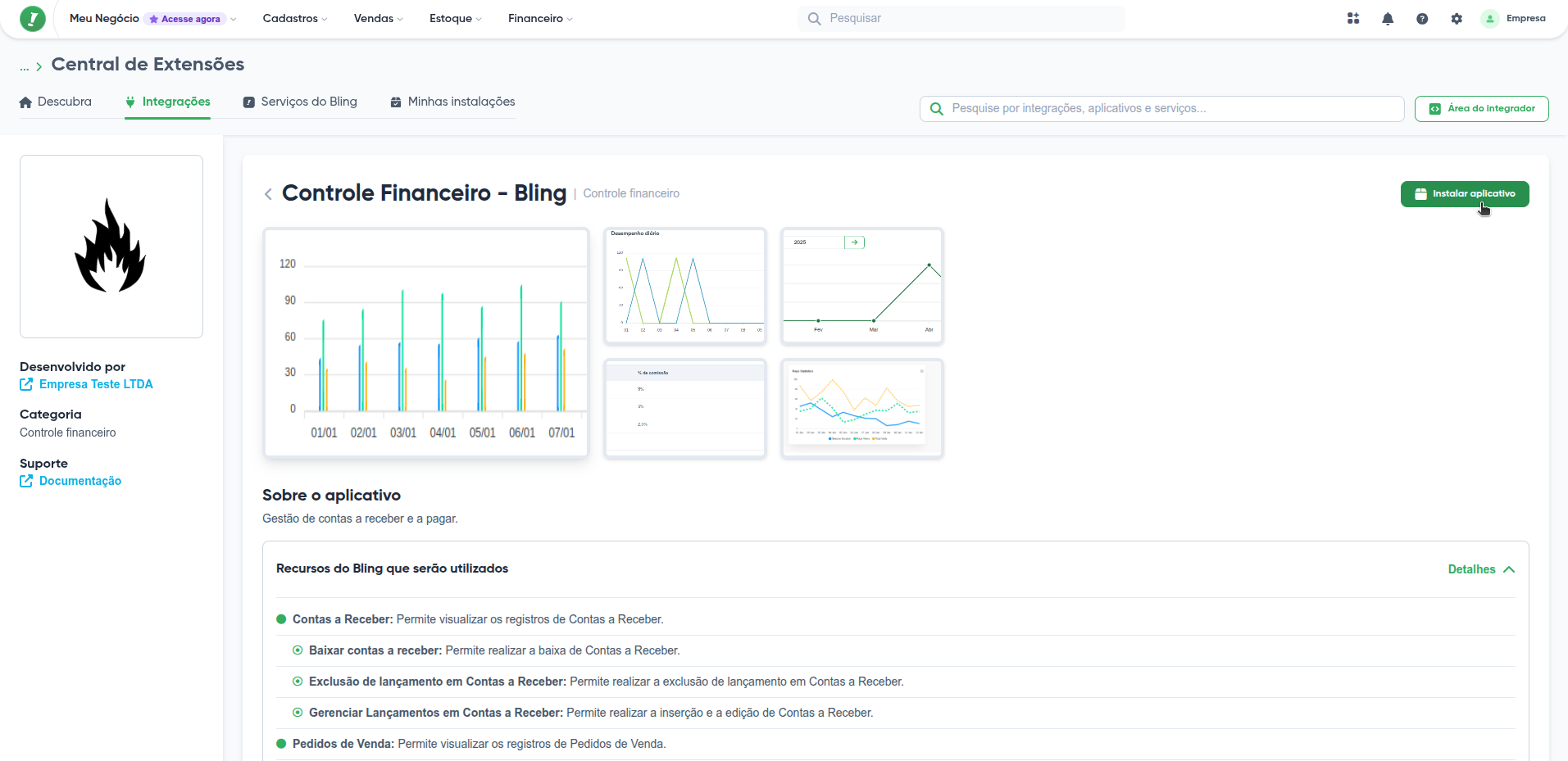
Task: Open the help question mark icon
Action: [x=1422, y=18]
